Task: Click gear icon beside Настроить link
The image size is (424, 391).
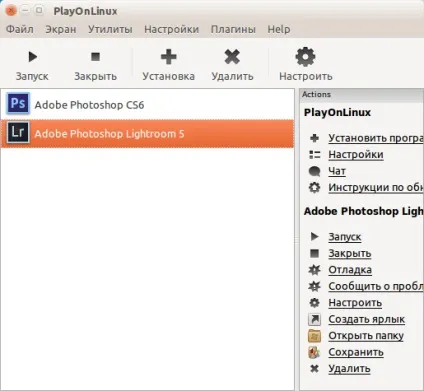Action: tap(314, 303)
